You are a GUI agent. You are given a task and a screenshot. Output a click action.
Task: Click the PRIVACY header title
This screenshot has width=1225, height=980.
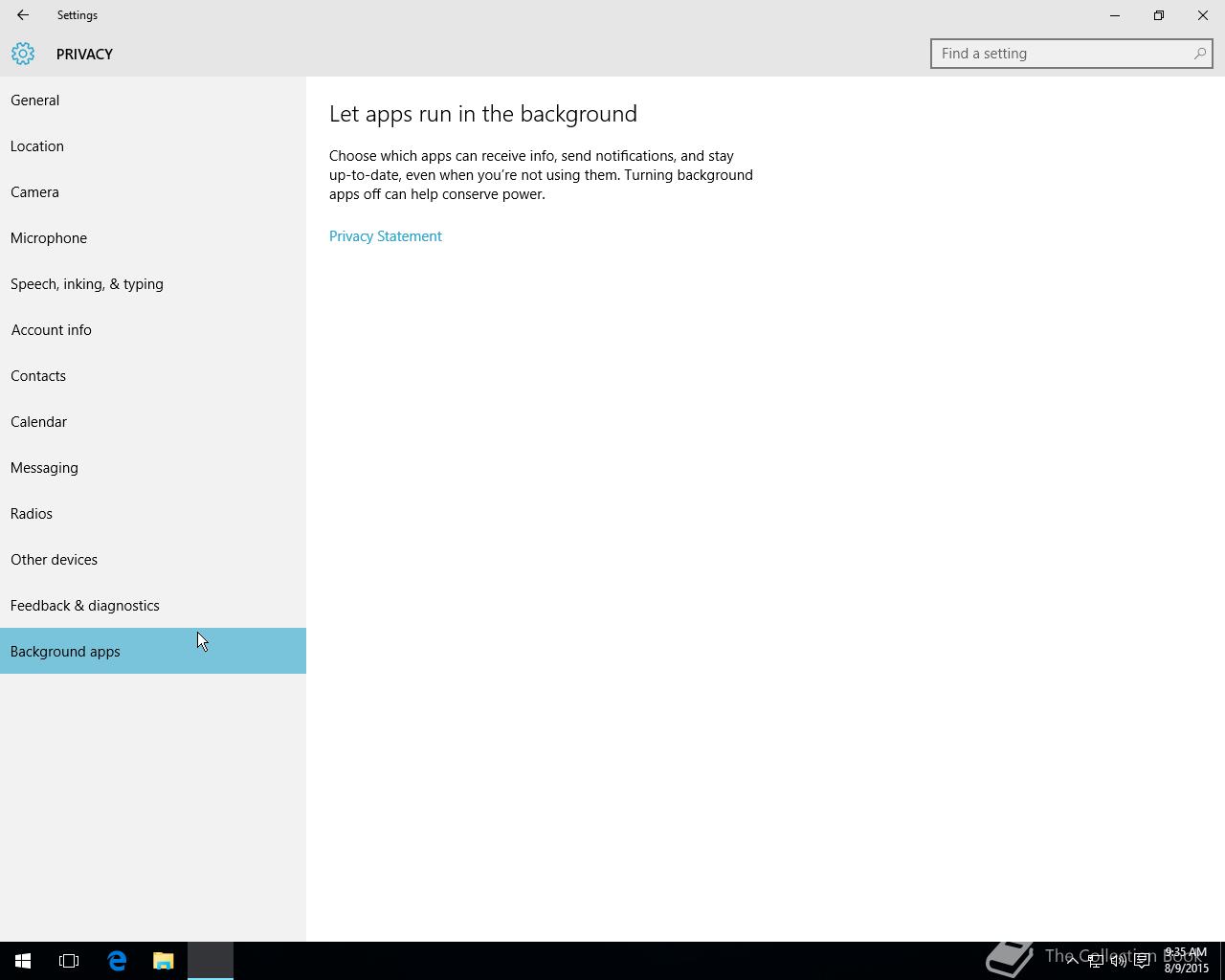coord(84,55)
